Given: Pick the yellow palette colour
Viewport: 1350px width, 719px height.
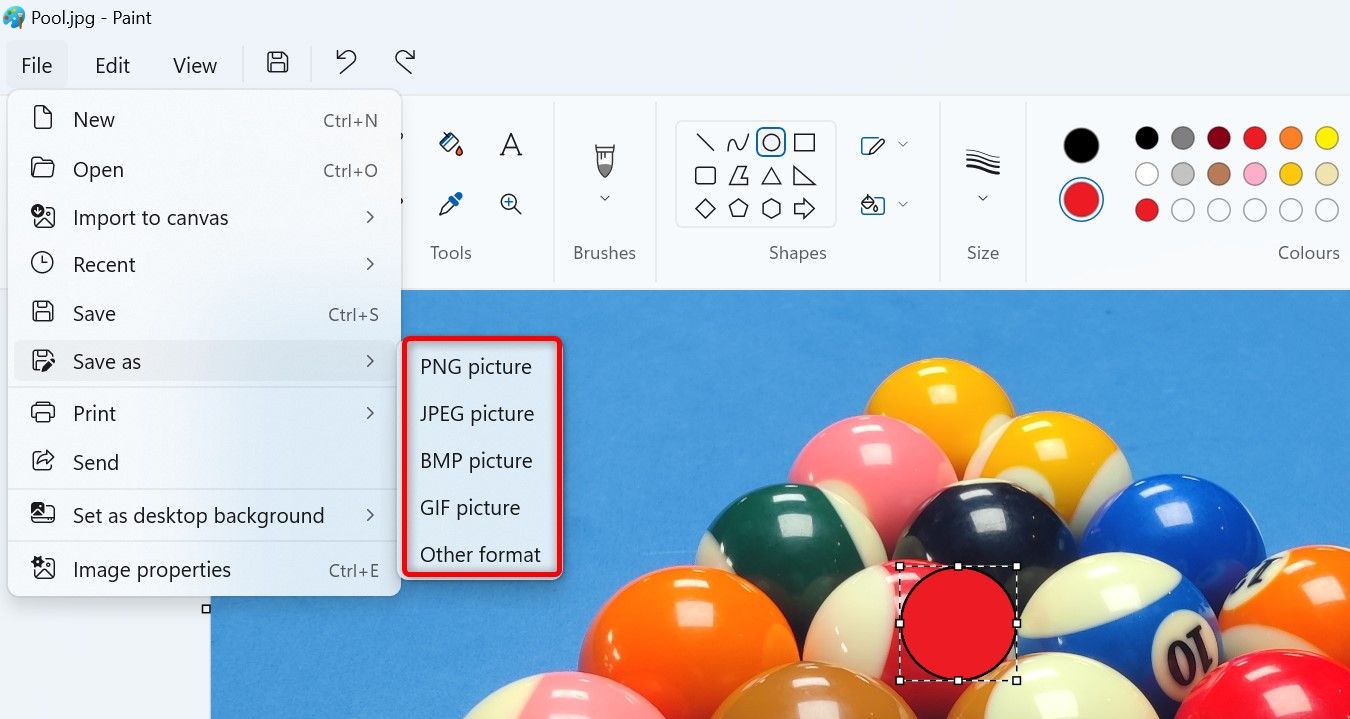Looking at the screenshot, I should pyautogui.click(x=1327, y=138).
